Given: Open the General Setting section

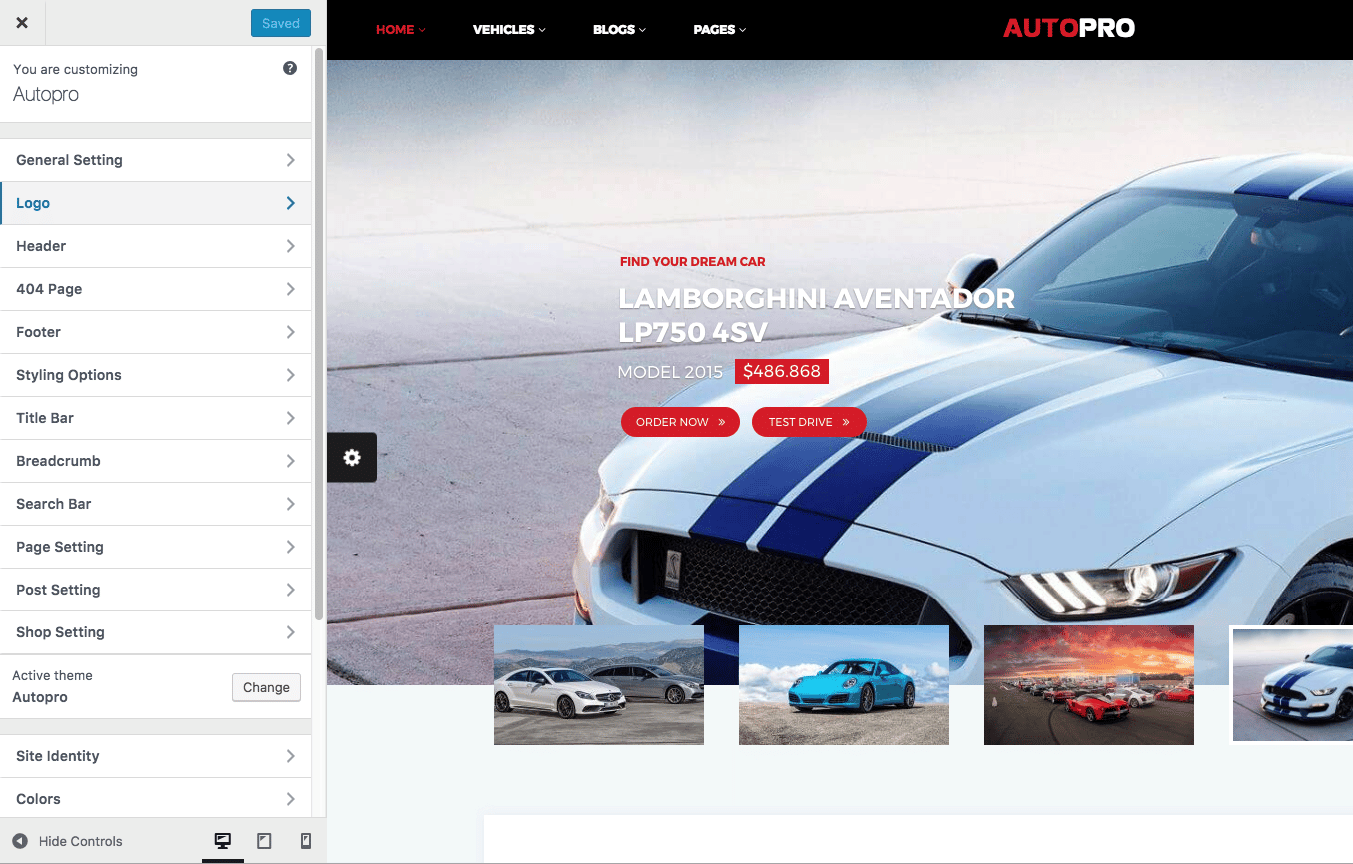Looking at the screenshot, I should click(156, 160).
